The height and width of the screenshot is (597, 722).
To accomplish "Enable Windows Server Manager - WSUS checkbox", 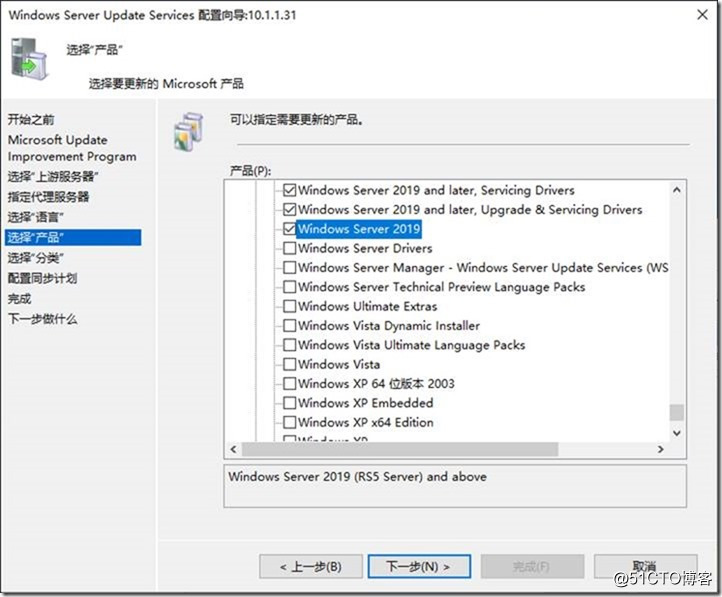I will point(289,267).
